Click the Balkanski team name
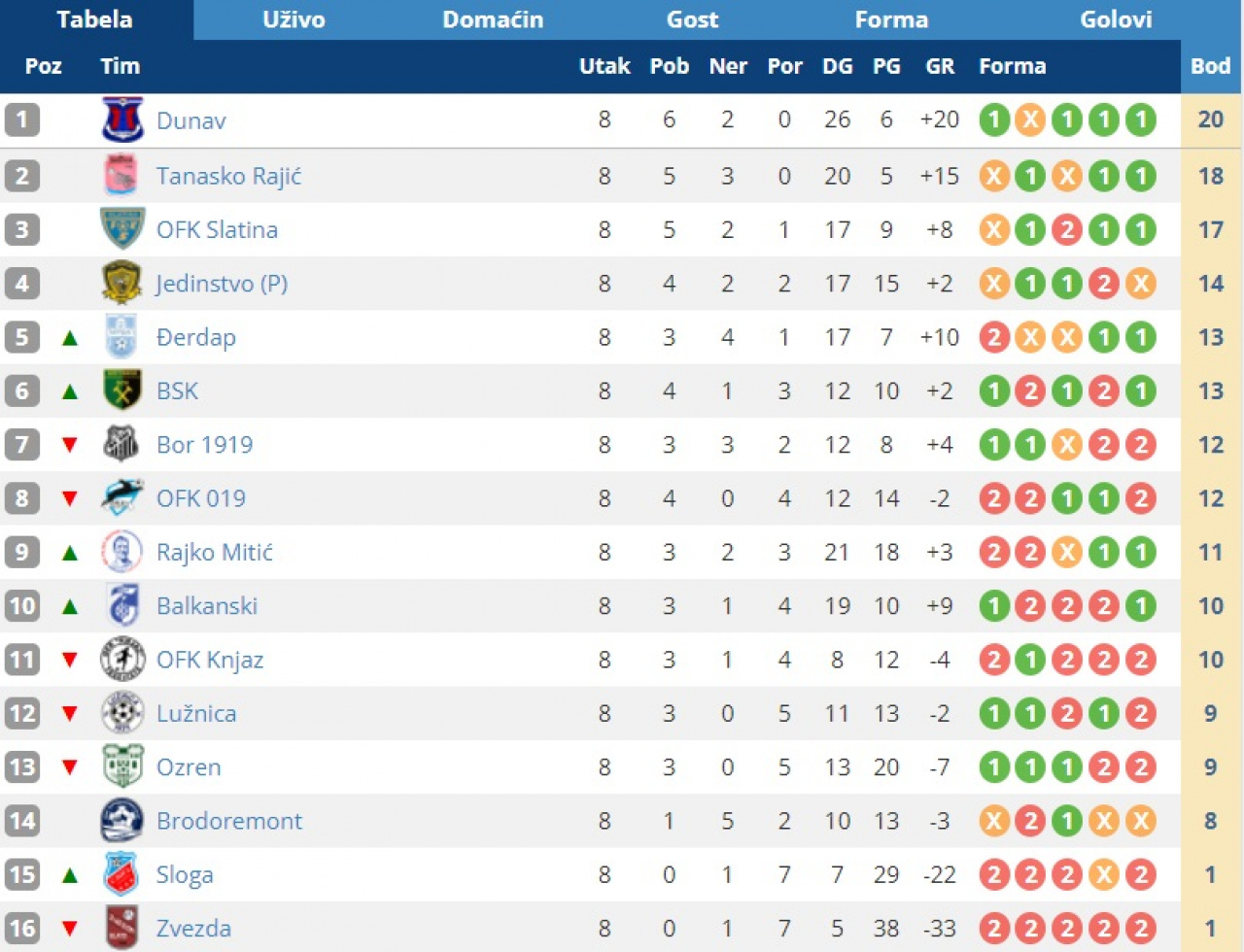 207,606
